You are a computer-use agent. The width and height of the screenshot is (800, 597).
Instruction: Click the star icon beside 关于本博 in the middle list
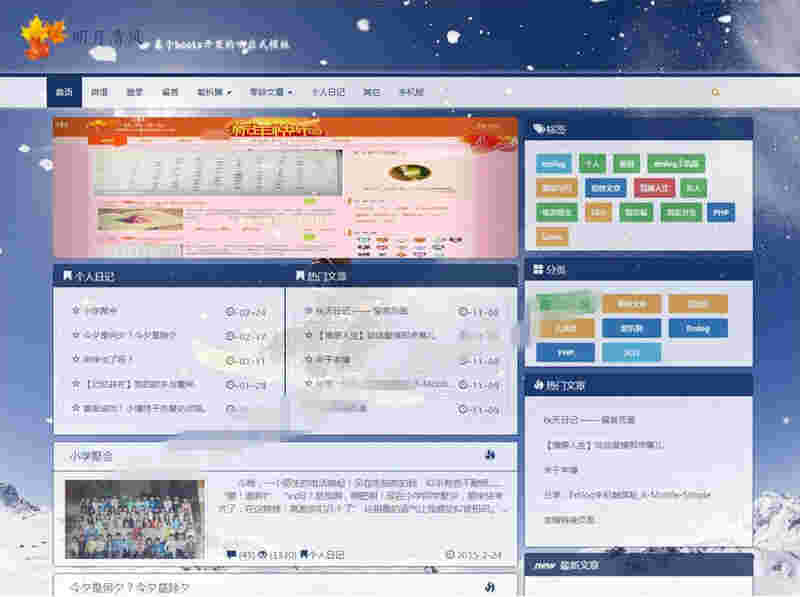[309, 359]
